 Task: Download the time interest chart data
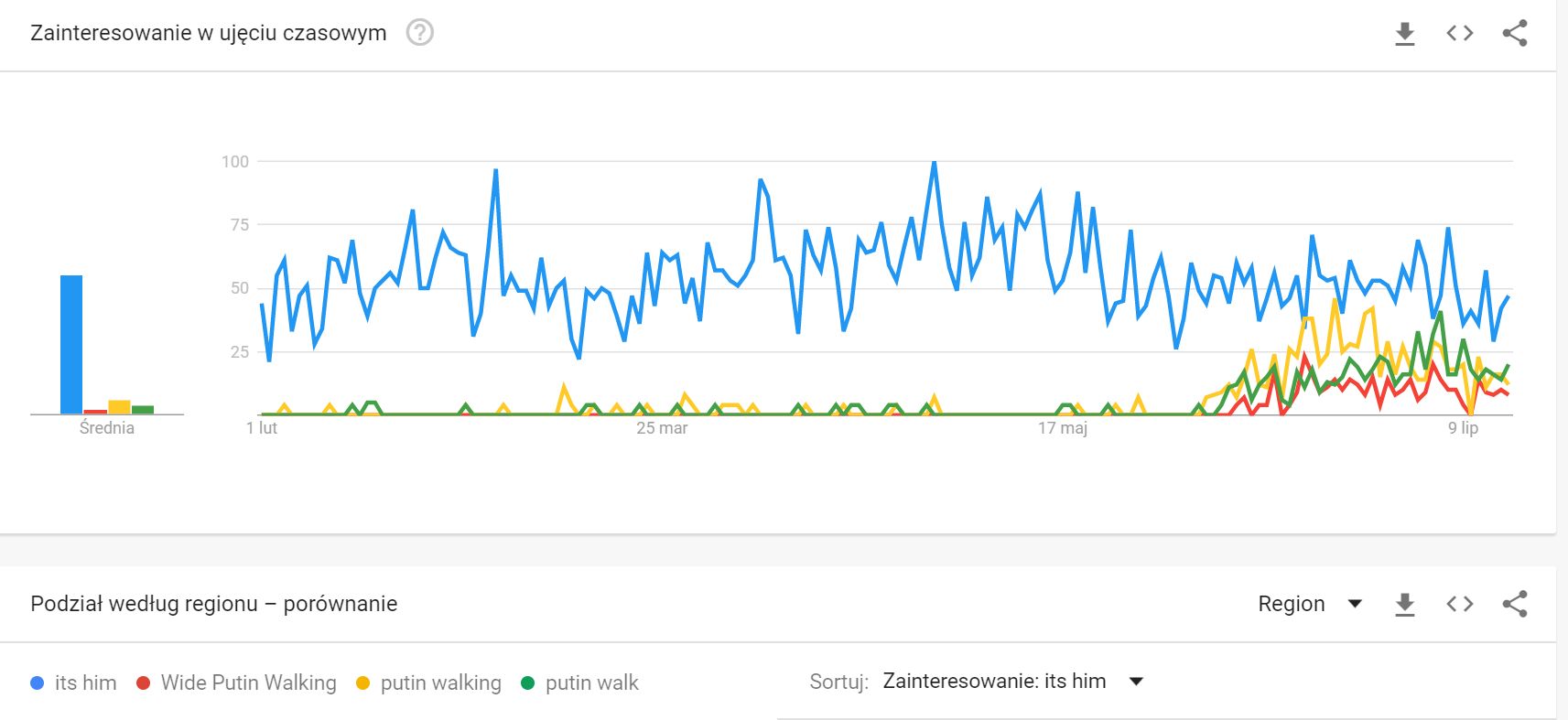coord(1404,34)
